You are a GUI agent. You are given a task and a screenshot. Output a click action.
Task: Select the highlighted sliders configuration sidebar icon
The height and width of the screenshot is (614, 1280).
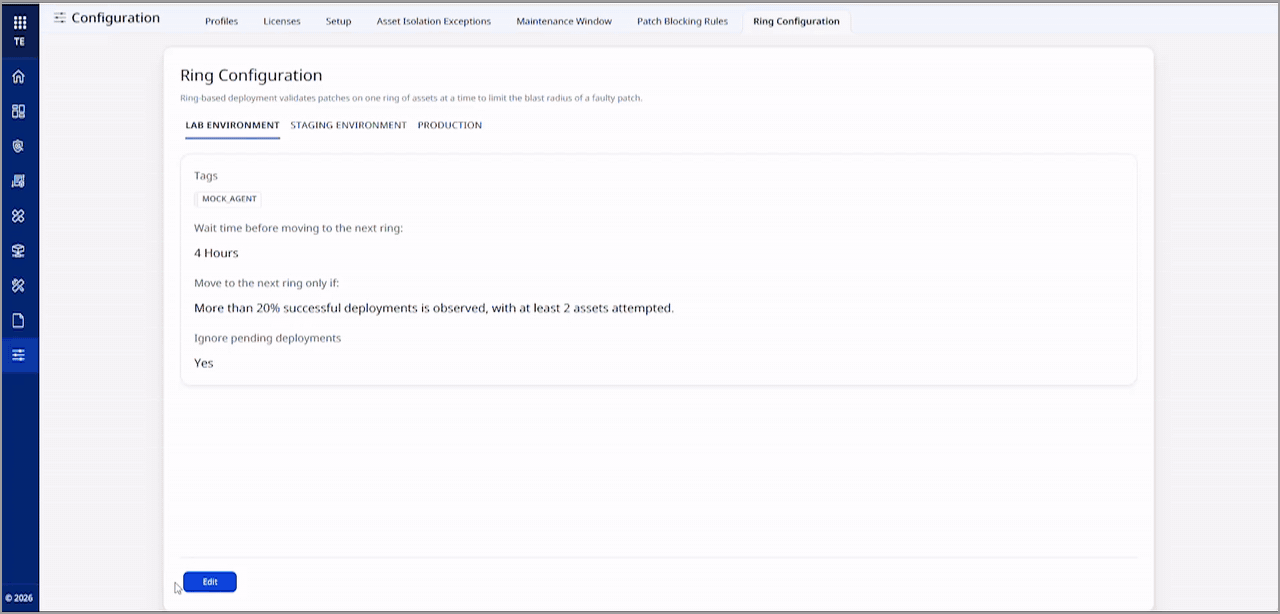pos(18,355)
